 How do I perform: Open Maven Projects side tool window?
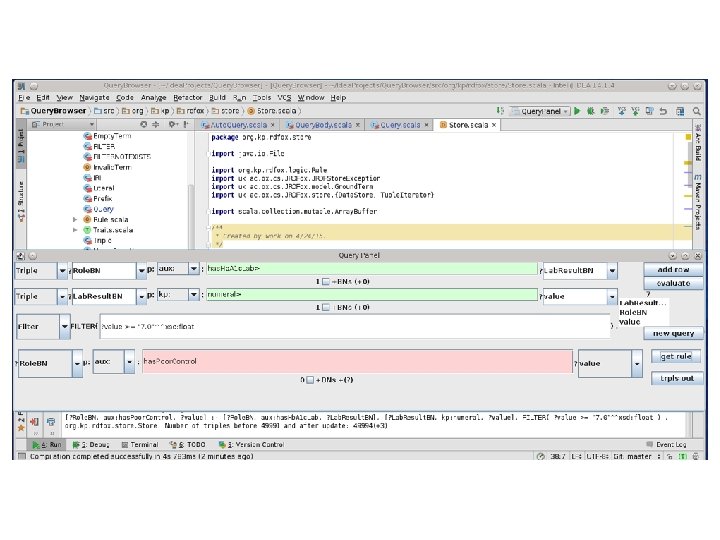698,202
